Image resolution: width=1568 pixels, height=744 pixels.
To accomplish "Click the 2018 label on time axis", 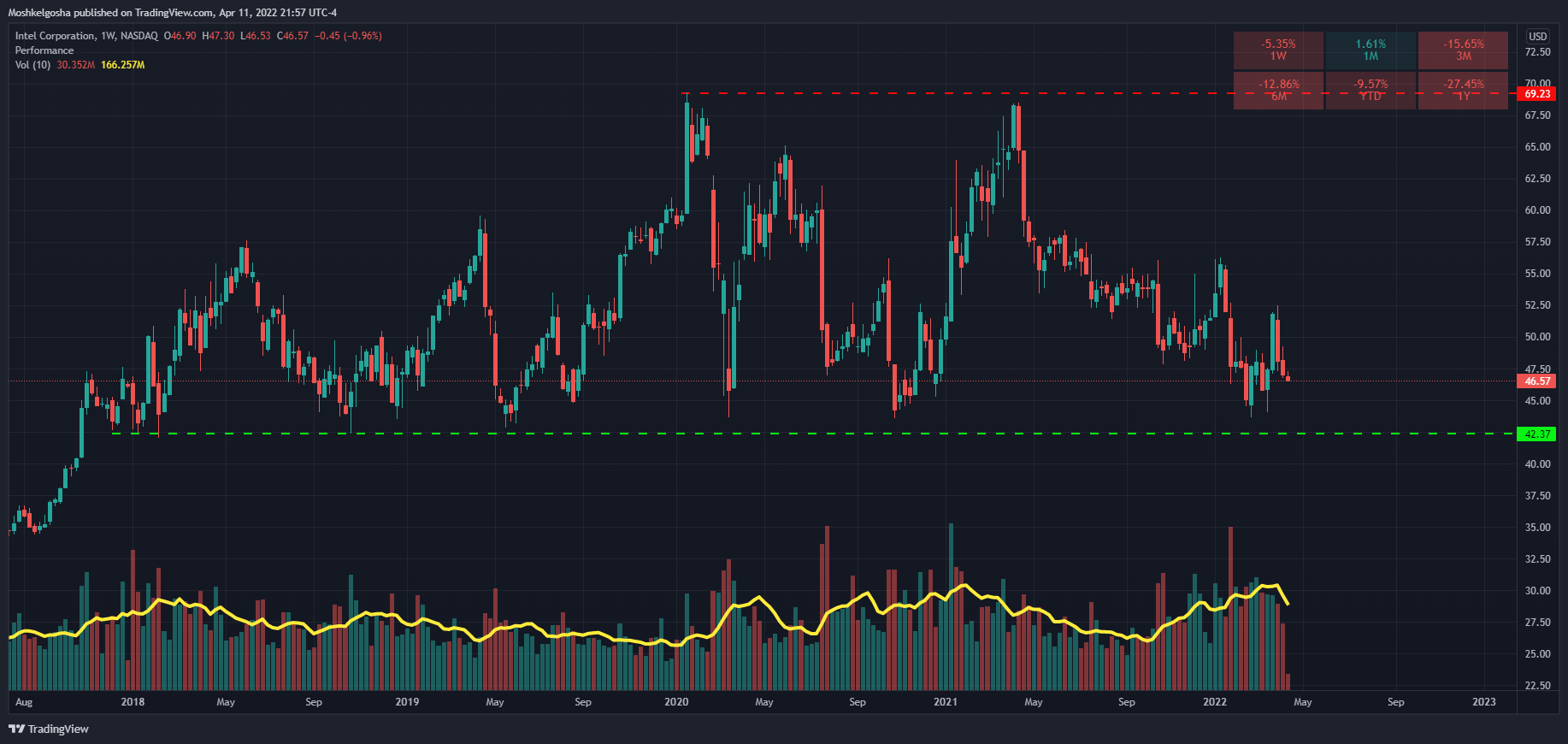I will 133,702.
